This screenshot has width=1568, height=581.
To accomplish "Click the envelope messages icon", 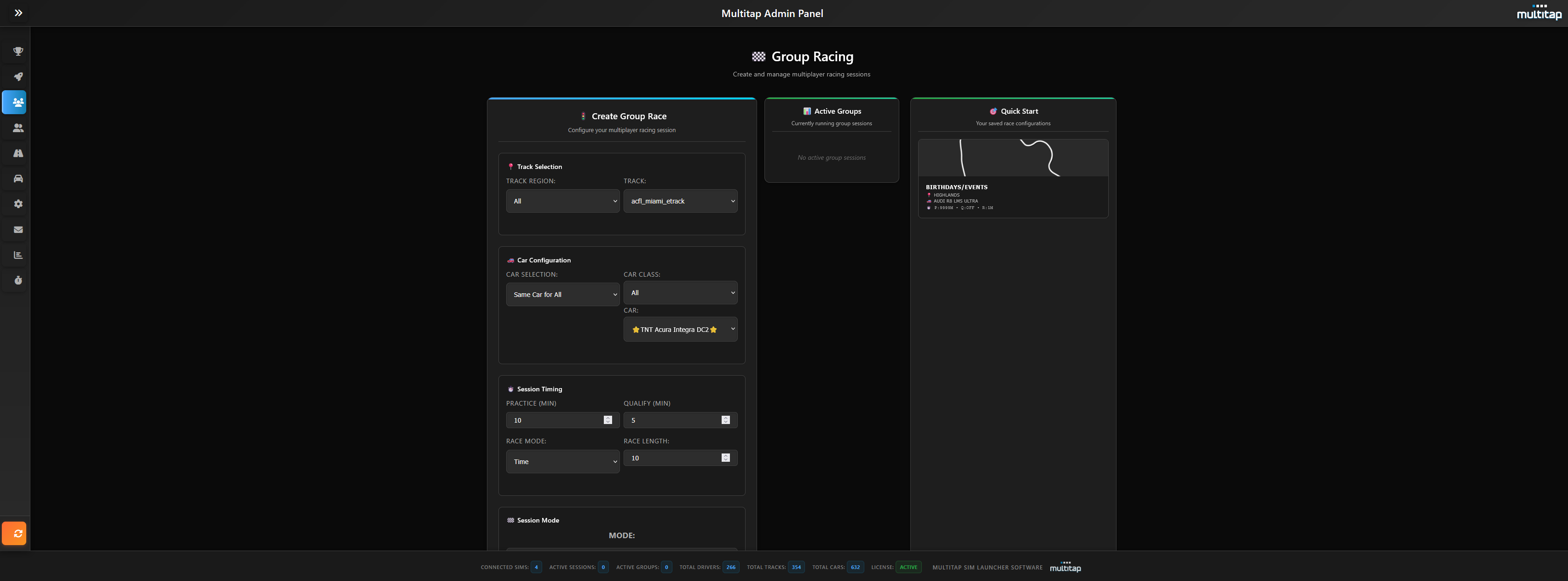I will [17, 230].
